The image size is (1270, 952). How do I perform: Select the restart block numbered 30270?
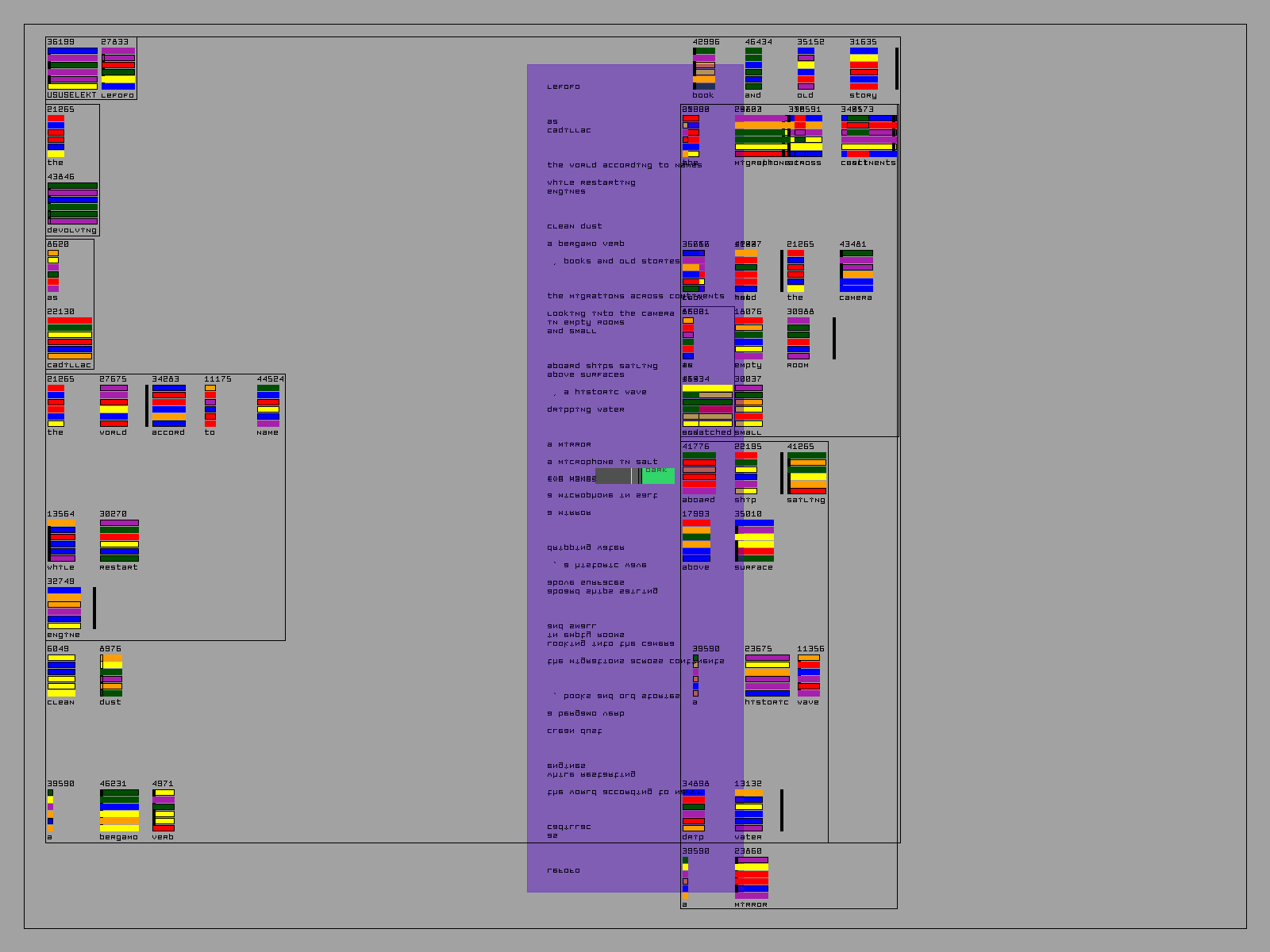click(x=119, y=540)
